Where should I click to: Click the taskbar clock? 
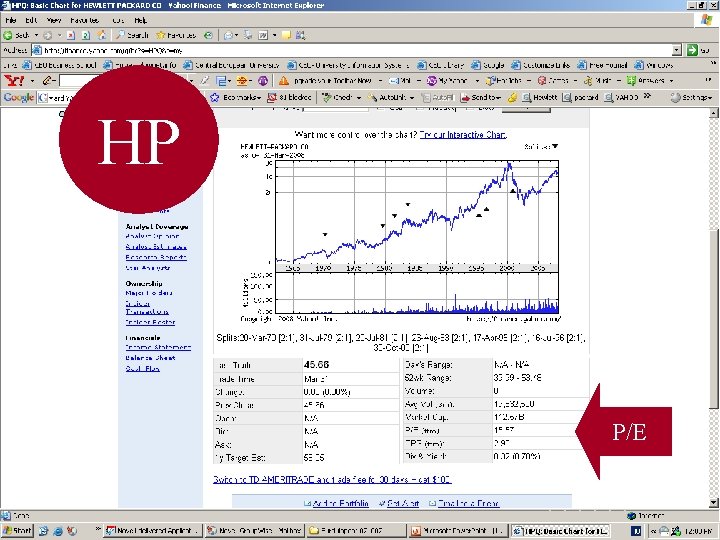[x=697, y=531]
